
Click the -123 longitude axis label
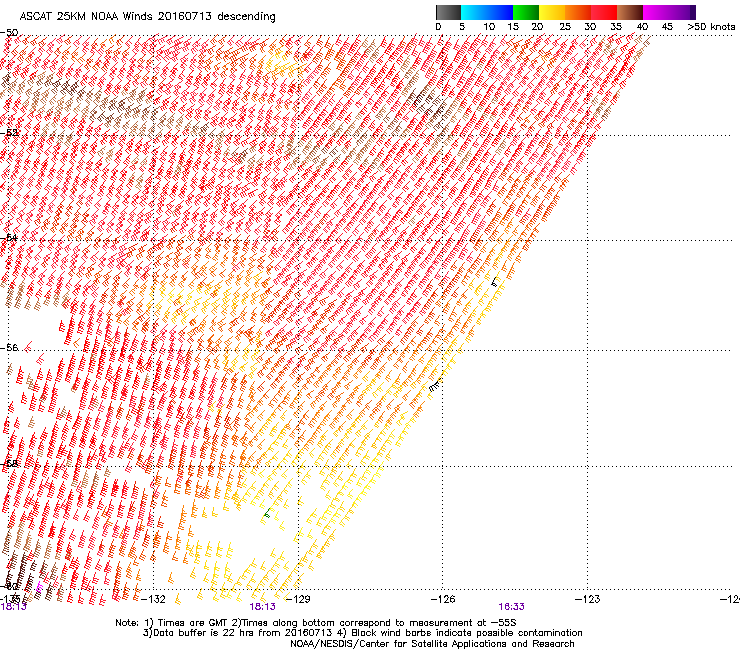point(587,599)
